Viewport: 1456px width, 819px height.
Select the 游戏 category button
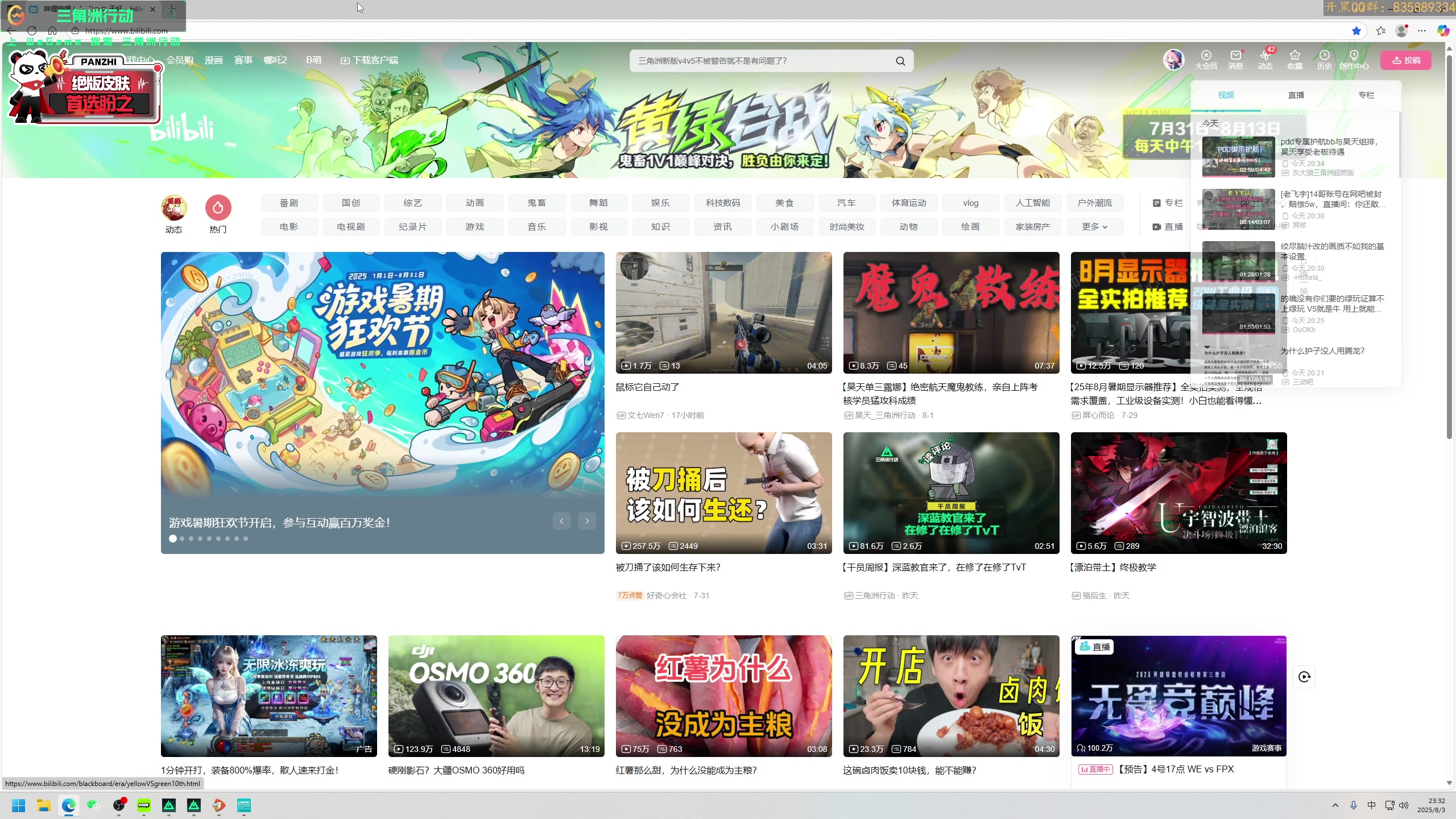pyautogui.click(x=475, y=227)
